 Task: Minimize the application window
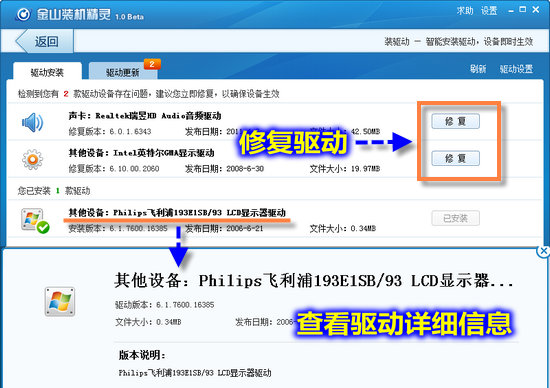click(x=511, y=11)
